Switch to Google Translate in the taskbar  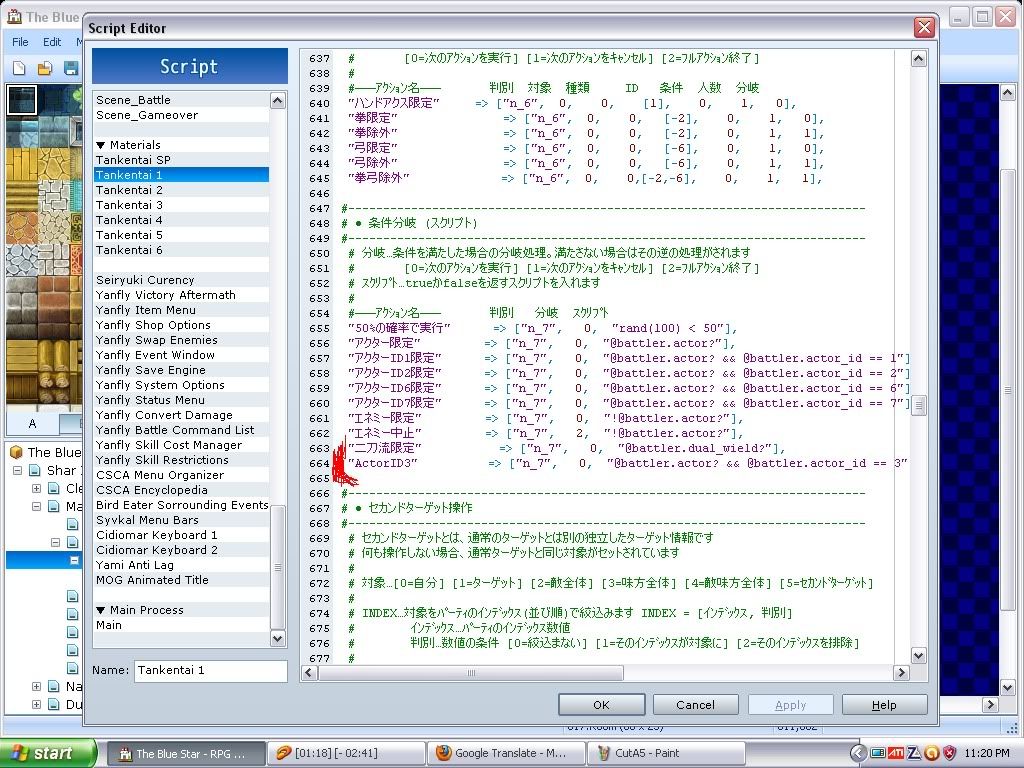pos(504,753)
